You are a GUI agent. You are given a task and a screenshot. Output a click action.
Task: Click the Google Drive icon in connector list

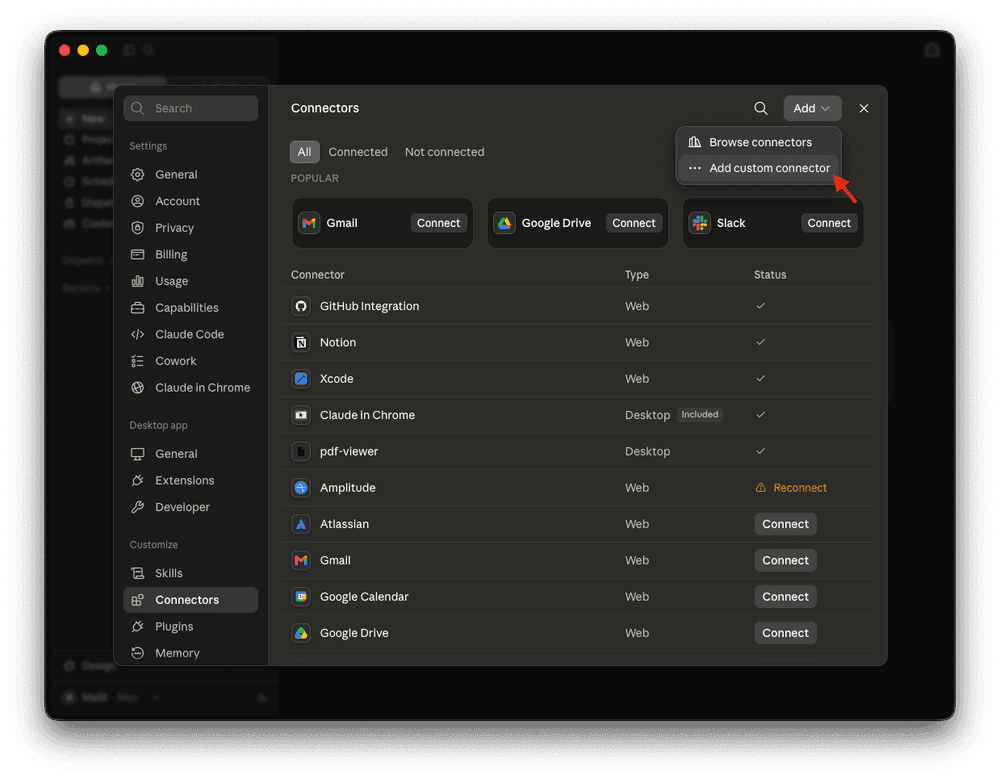[301, 633]
